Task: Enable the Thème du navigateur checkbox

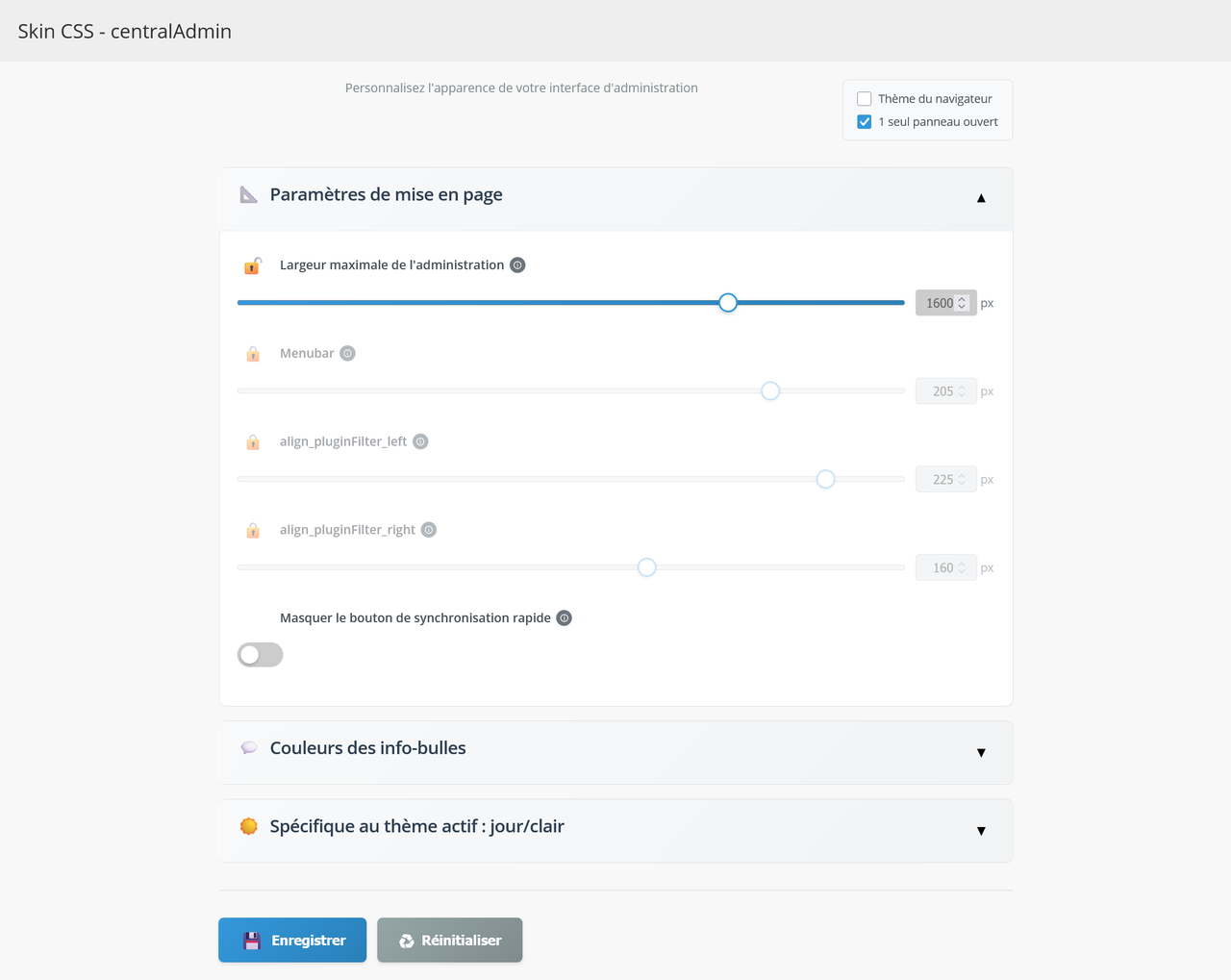Action: click(865, 99)
